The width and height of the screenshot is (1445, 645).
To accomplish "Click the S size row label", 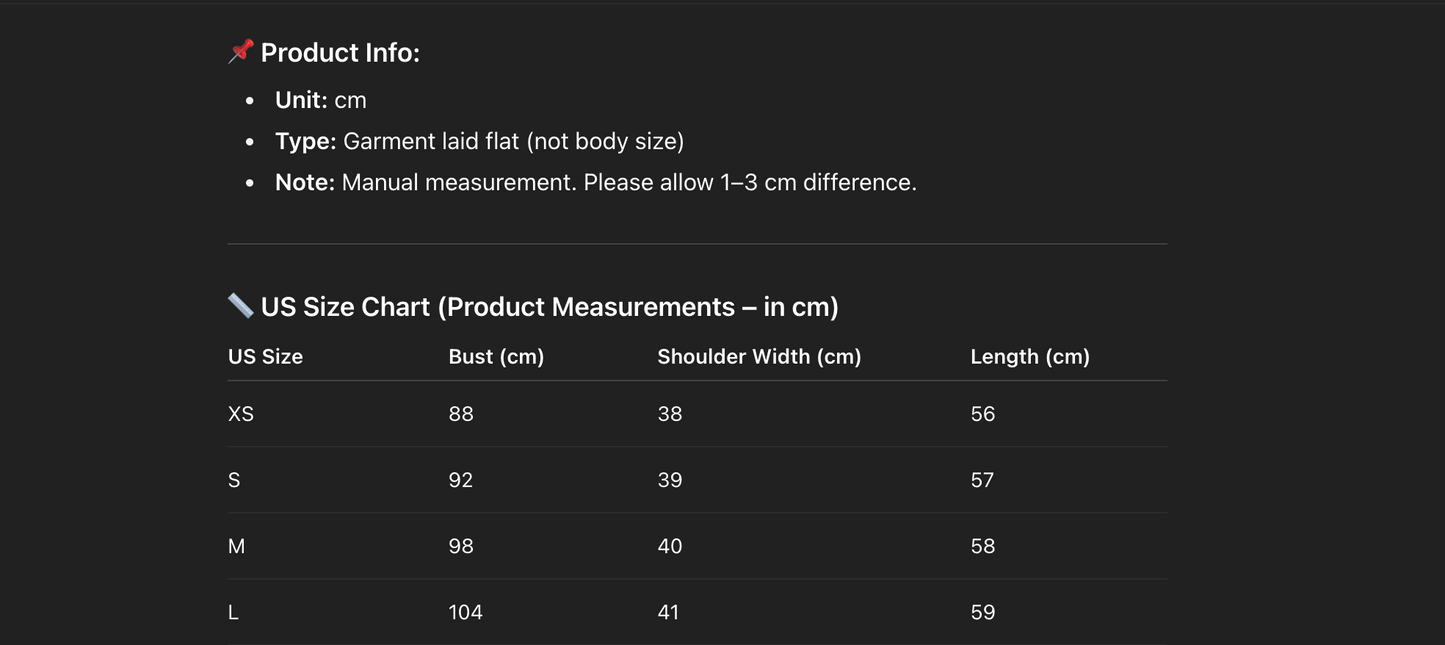I will point(234,480).
